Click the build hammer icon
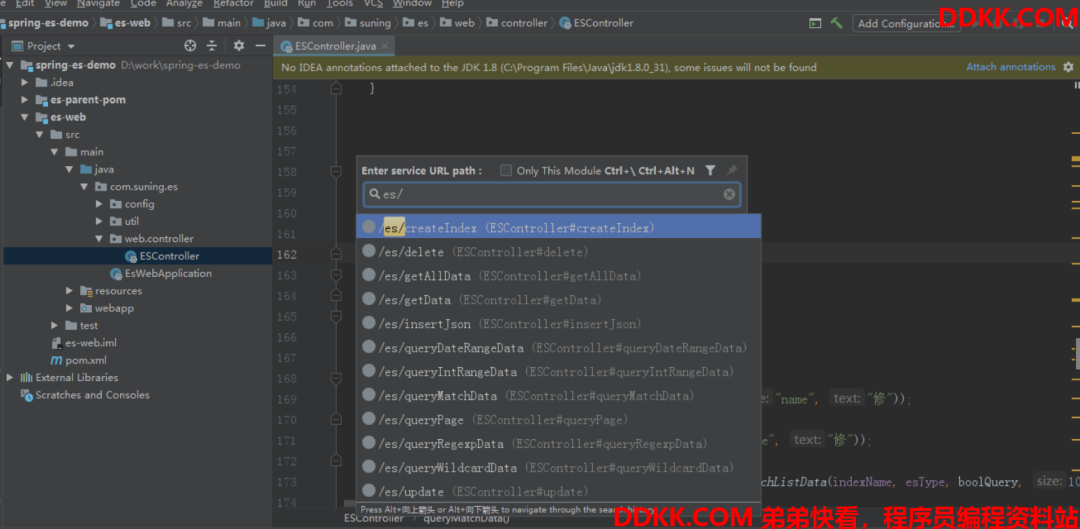Screen dimensions: 1080x529 pyautogui.click(x=836, y=23)
